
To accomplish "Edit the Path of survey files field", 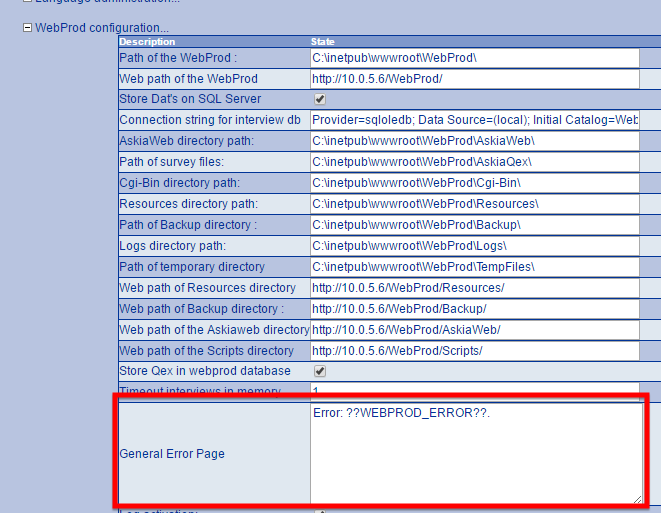I will coord(475,162).
